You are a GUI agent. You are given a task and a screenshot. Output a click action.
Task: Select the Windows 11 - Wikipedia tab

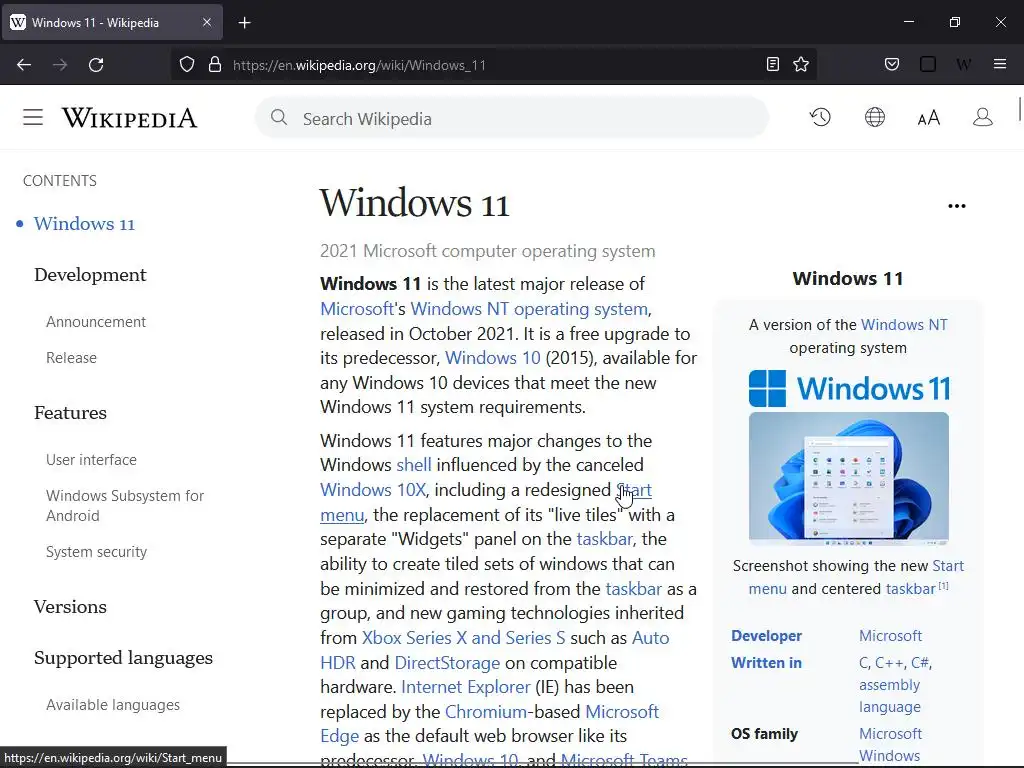112,23
